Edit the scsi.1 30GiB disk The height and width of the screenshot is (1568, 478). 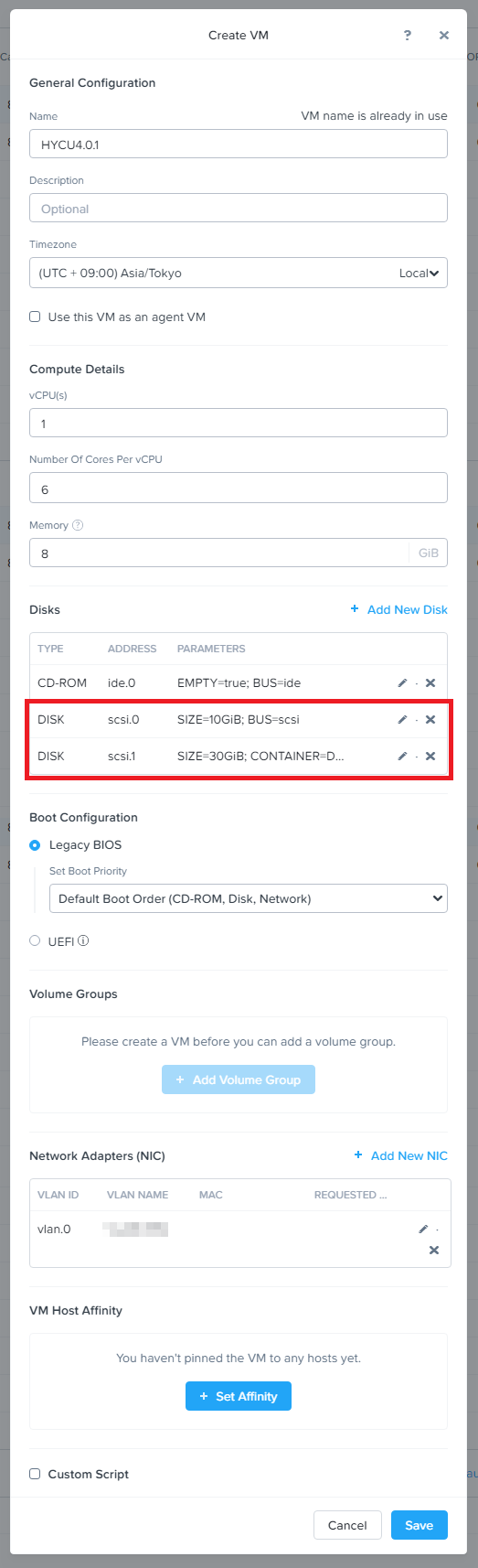click(402, 757)
